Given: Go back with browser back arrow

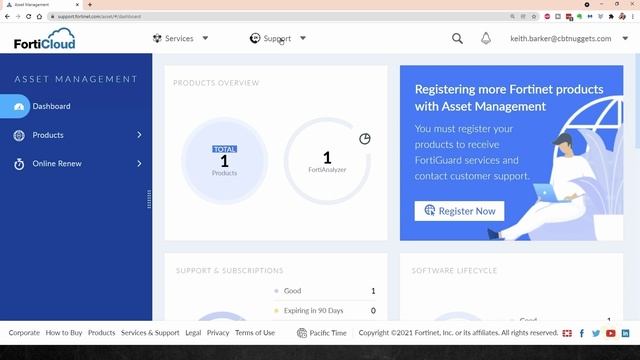Looking at the screenshot, I should tap(7, 16).
